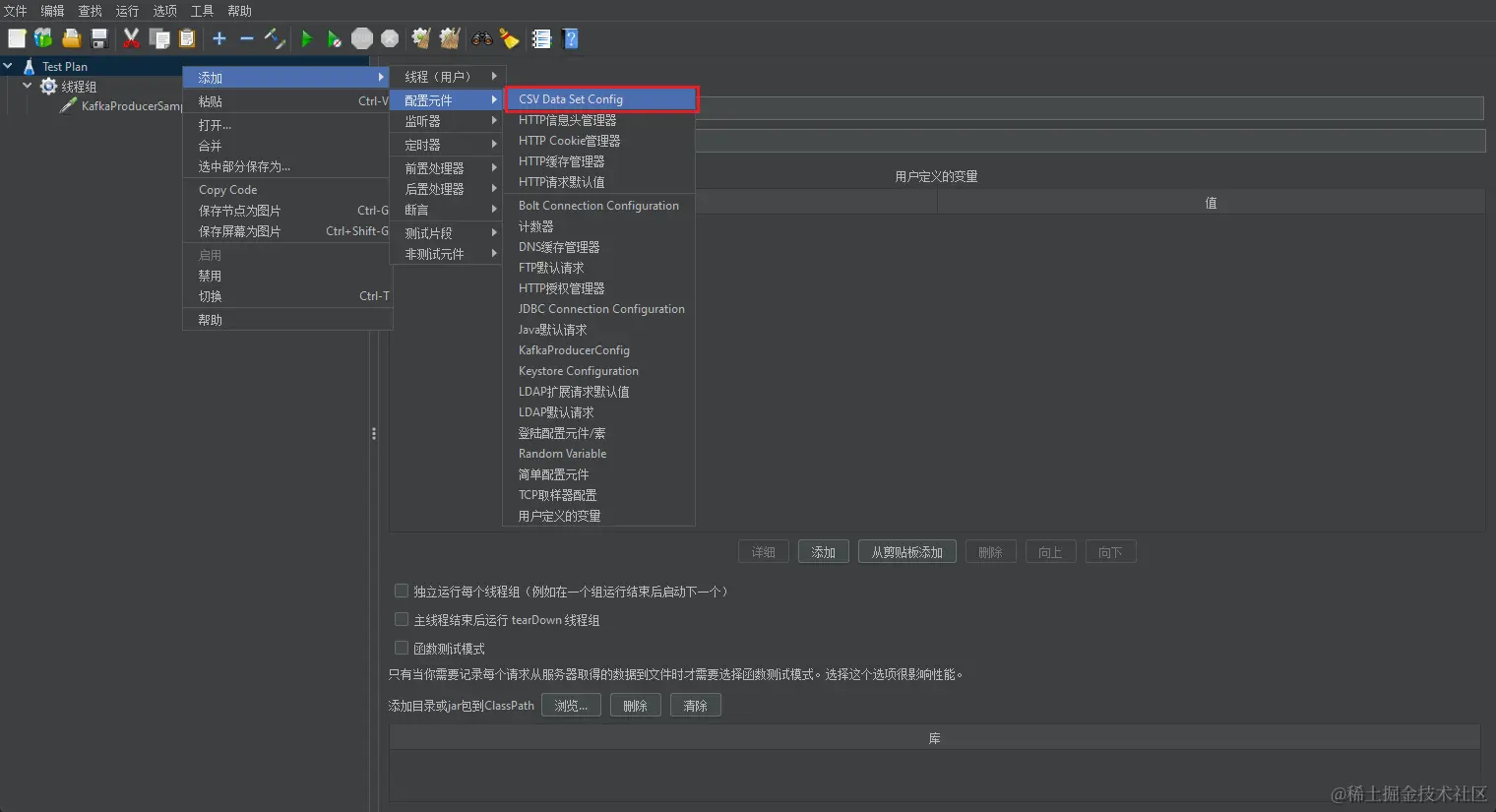Collapse the 线程组 tree node arrow
The image size is (1496, 812).
28,86
